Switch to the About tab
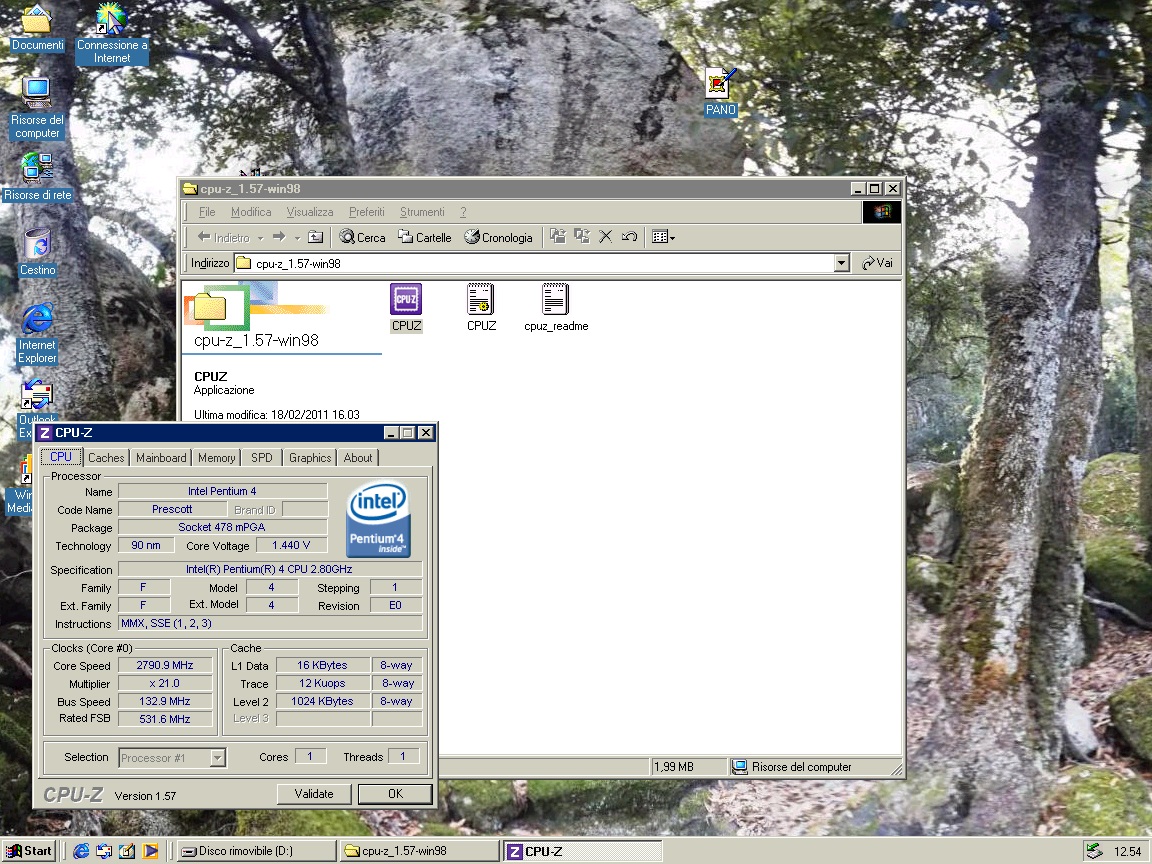Screen dimensions: 1152x864 [358, 458]
